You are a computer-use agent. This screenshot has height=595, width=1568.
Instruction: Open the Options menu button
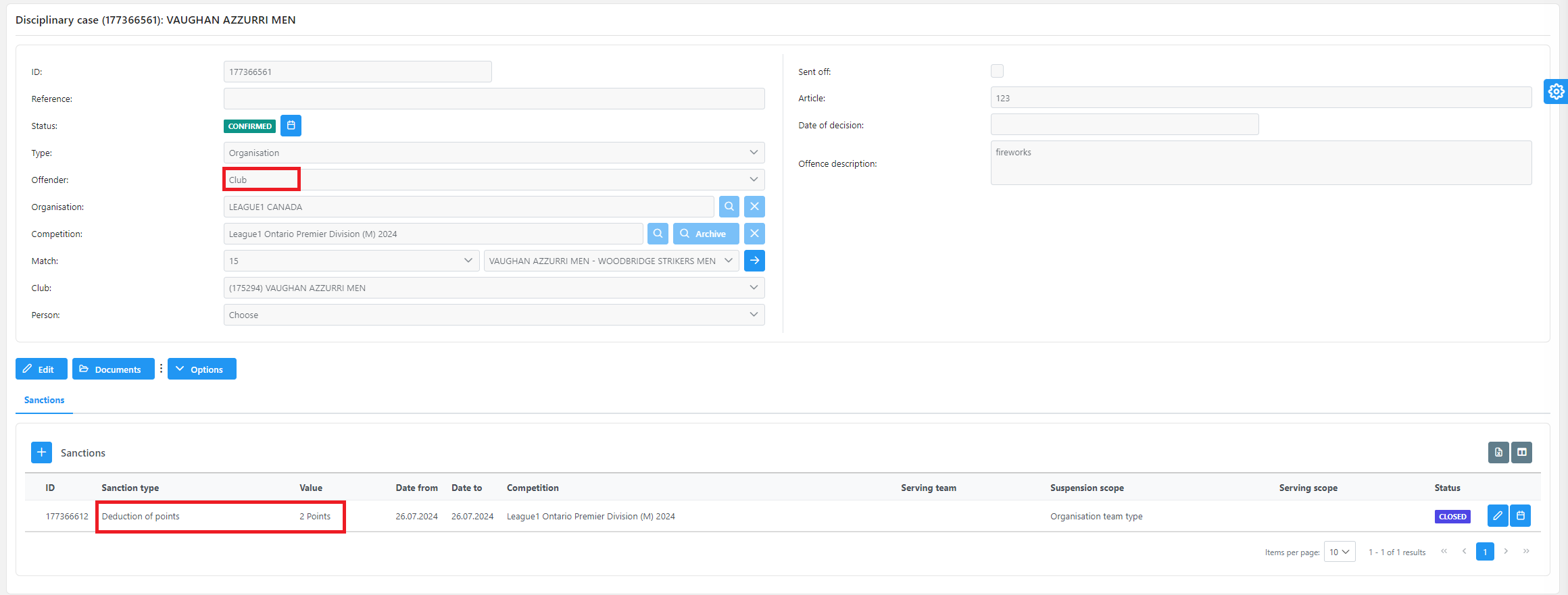[201, 369]
